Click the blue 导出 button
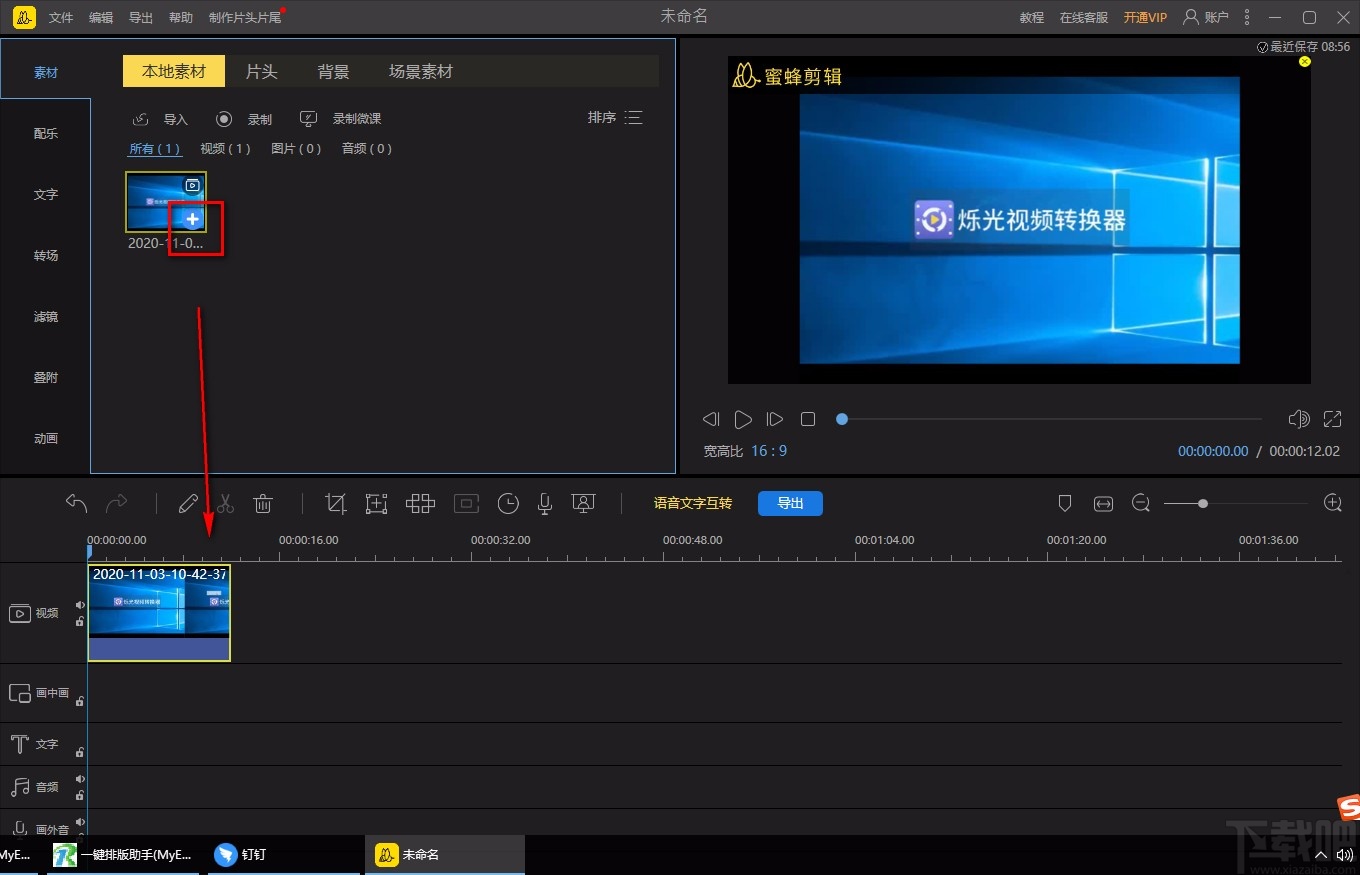The width and height of the screenshot is (1360, 875). pyautogui.click(x=790, y=503)
